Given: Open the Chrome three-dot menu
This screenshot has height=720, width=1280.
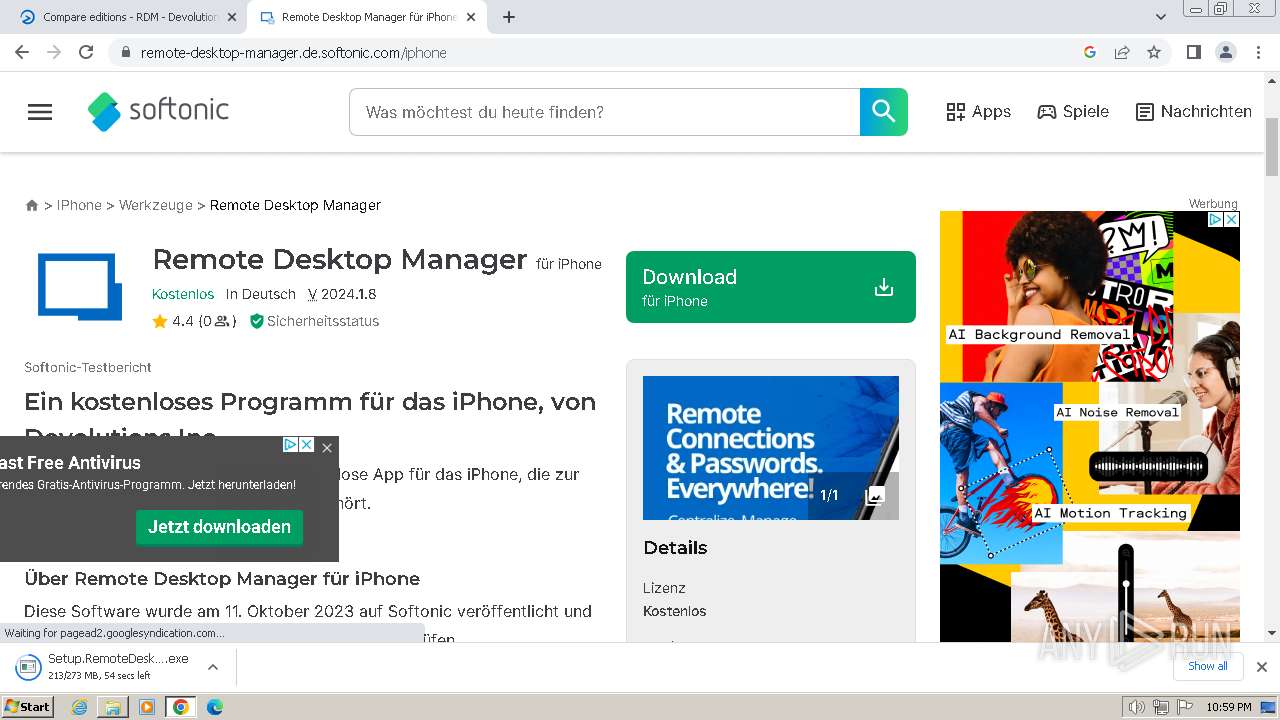Looking at the screenshot, I should [1258, 52].
